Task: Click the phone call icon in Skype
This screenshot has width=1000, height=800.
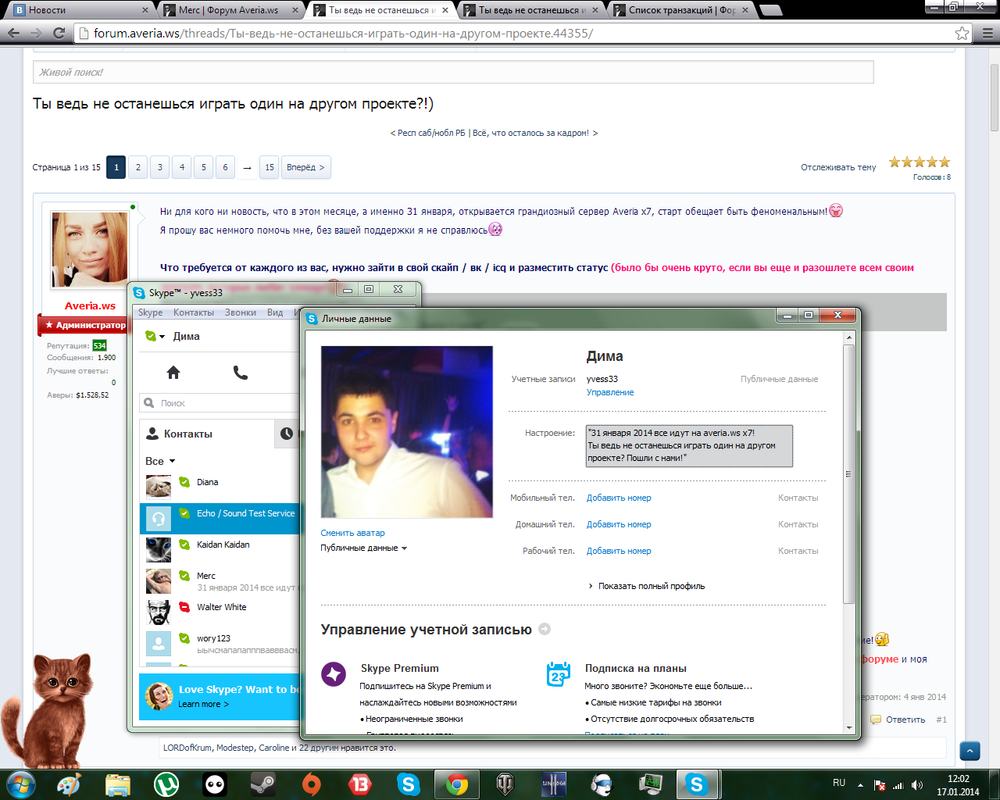Action: 240,373
